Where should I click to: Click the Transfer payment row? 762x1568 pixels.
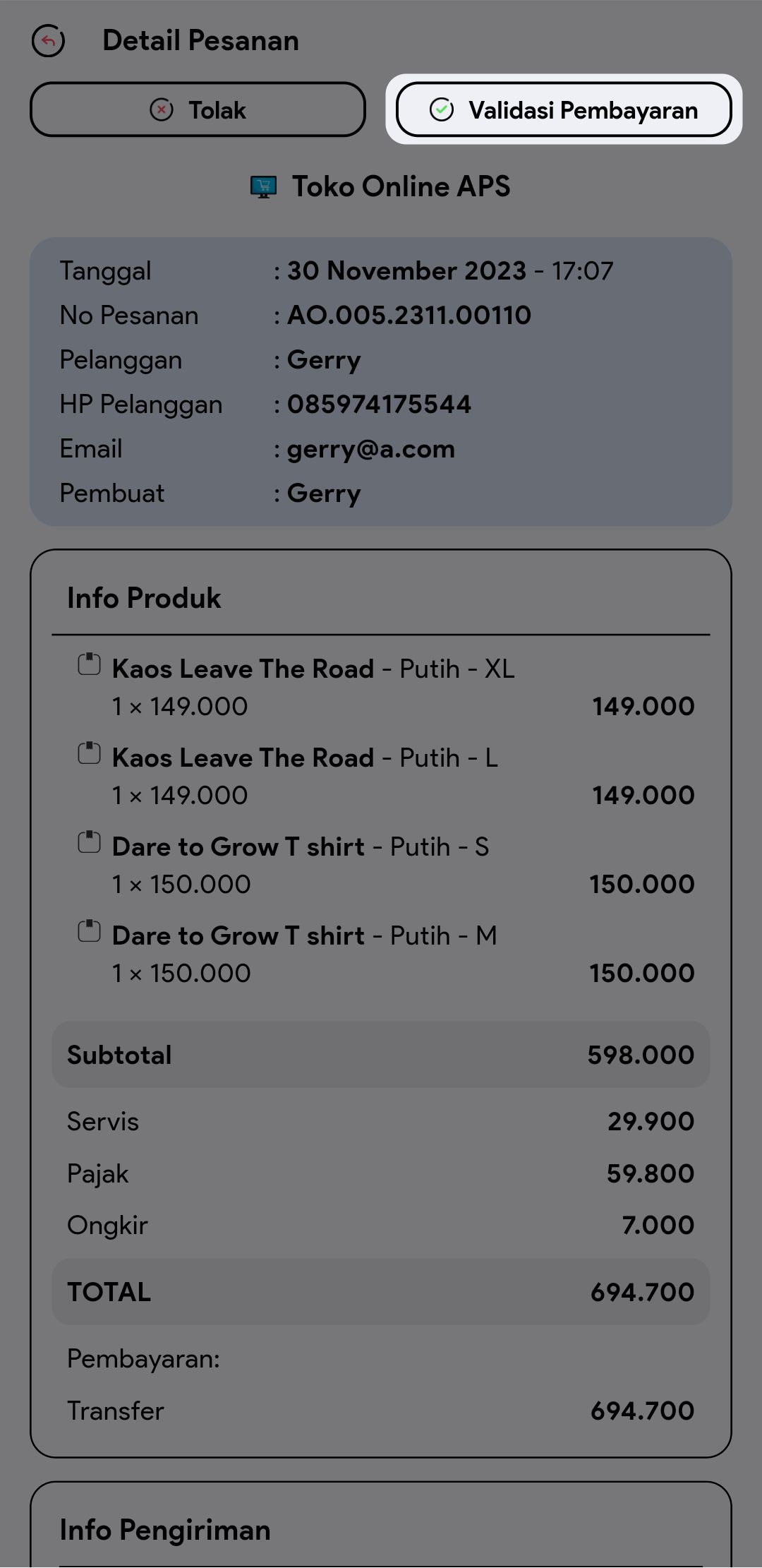point(380,1411)
